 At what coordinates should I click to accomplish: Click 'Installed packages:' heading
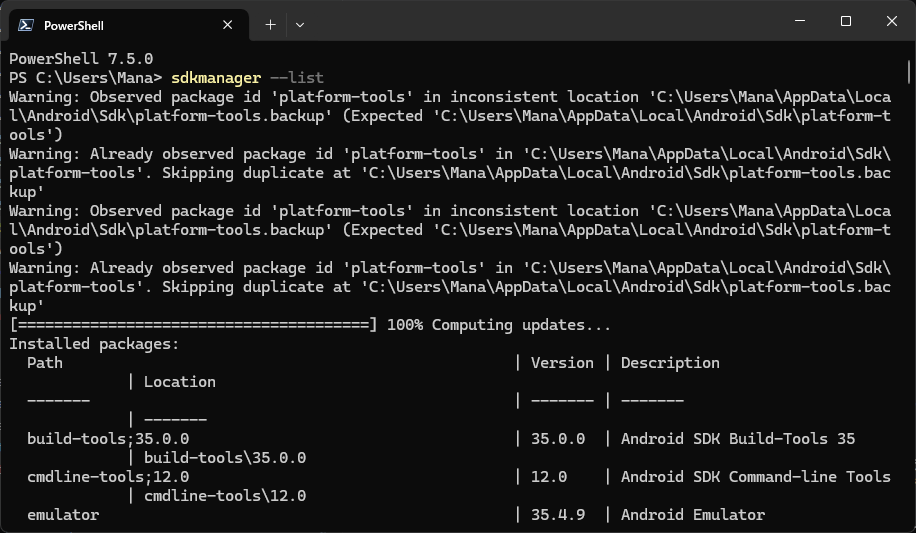94,344
